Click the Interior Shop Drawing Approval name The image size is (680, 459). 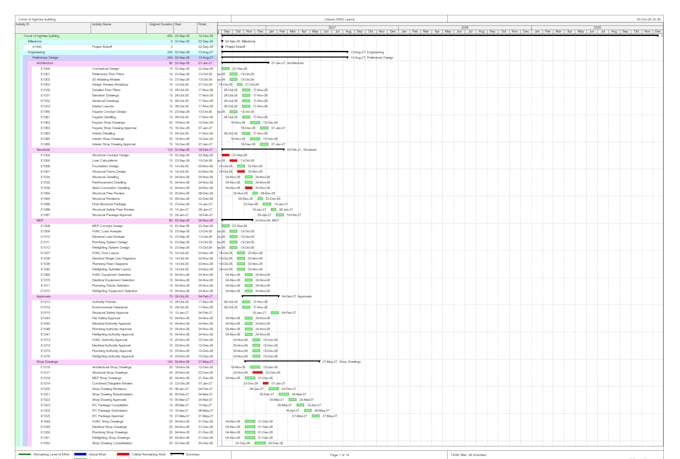pyautogui.click(x=114, y=144)
